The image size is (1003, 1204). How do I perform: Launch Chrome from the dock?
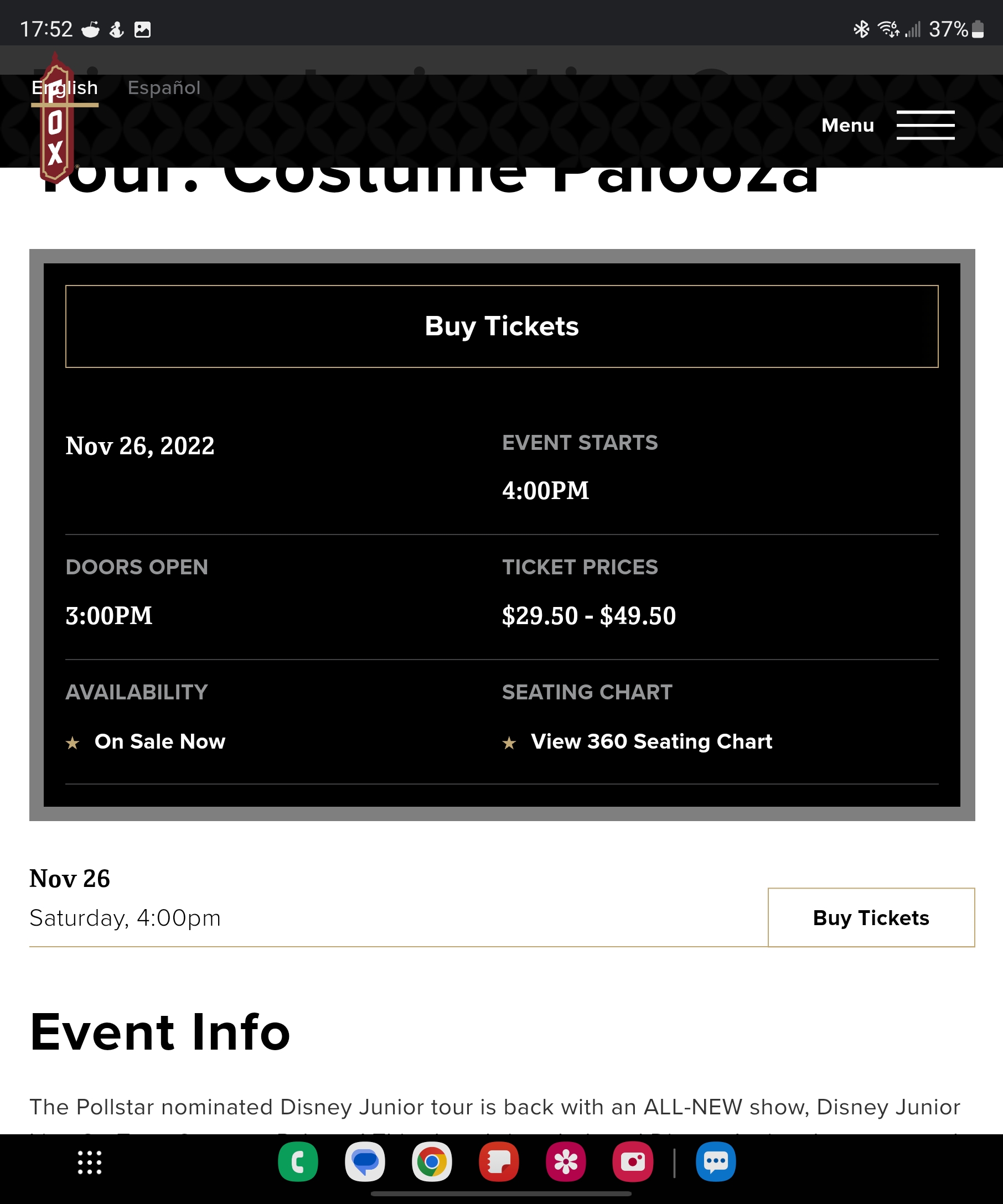(x=432, y=1161)
